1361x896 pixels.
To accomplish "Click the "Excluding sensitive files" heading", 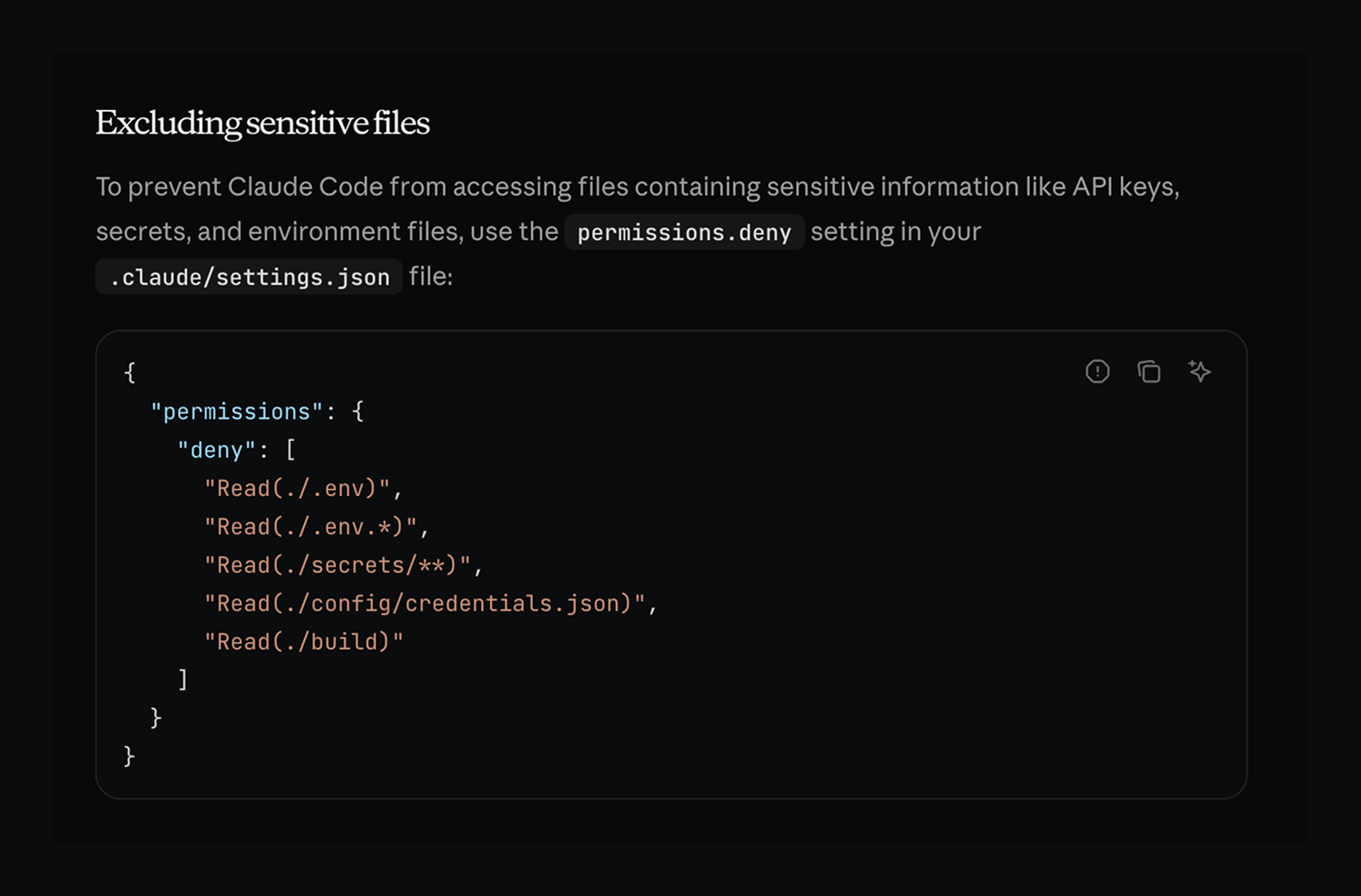I will [x=262, y=123].
